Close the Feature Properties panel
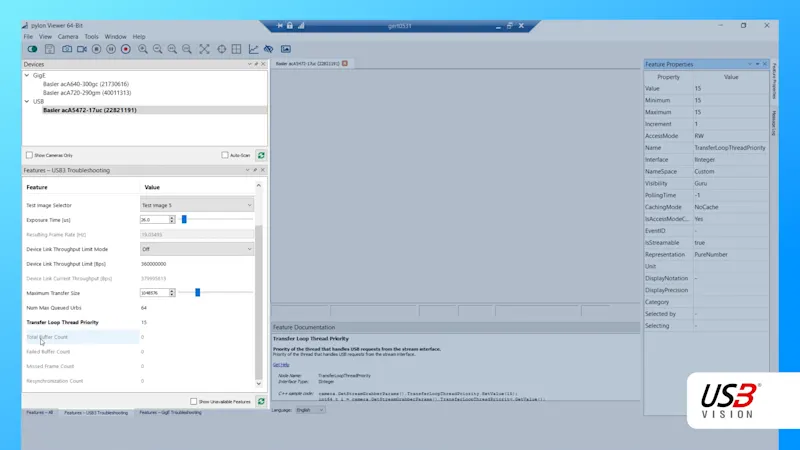Viewport: 800px width, 450px height. click(764, 64)
